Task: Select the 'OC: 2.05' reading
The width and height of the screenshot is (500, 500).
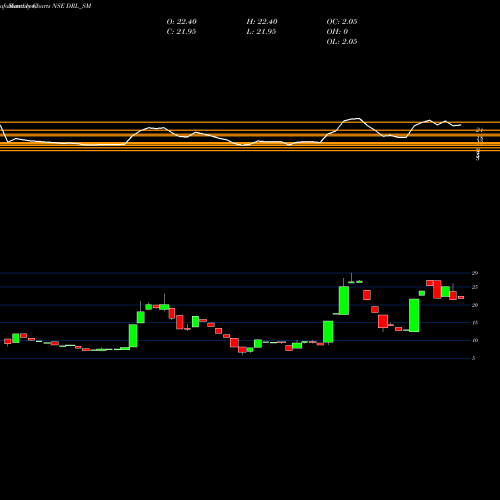Action: (342, 22)
